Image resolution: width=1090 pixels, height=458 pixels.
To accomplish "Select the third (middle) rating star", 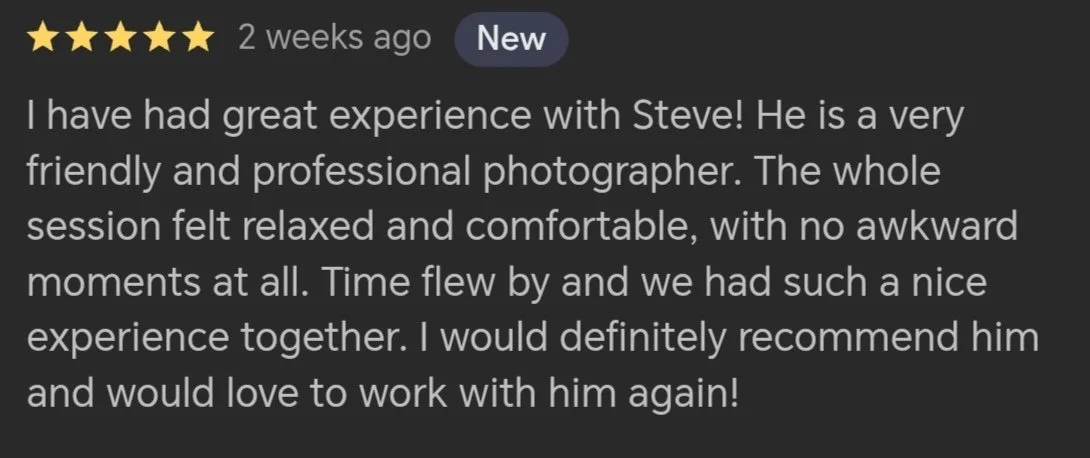I will click(x=120, y=38).
